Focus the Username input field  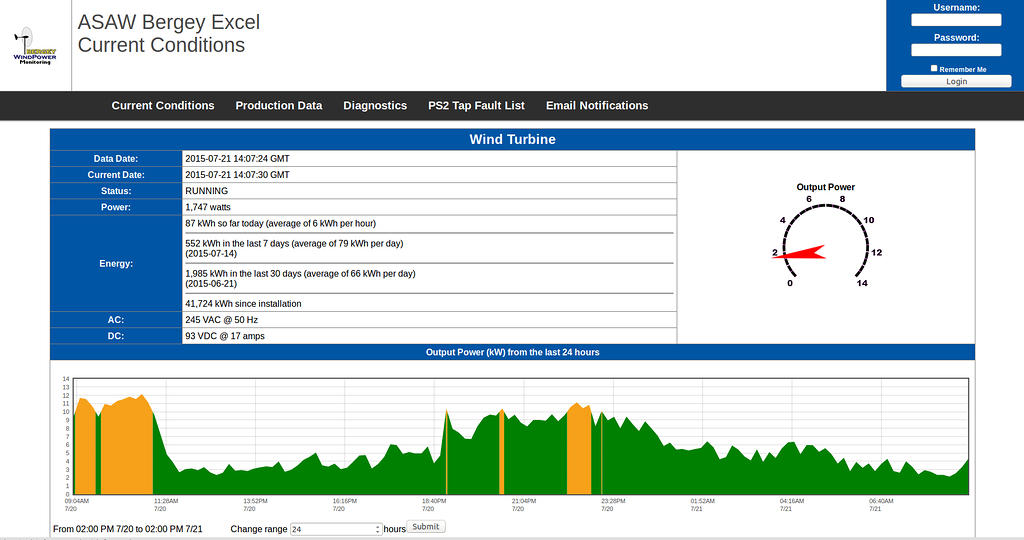coord(956,20)
